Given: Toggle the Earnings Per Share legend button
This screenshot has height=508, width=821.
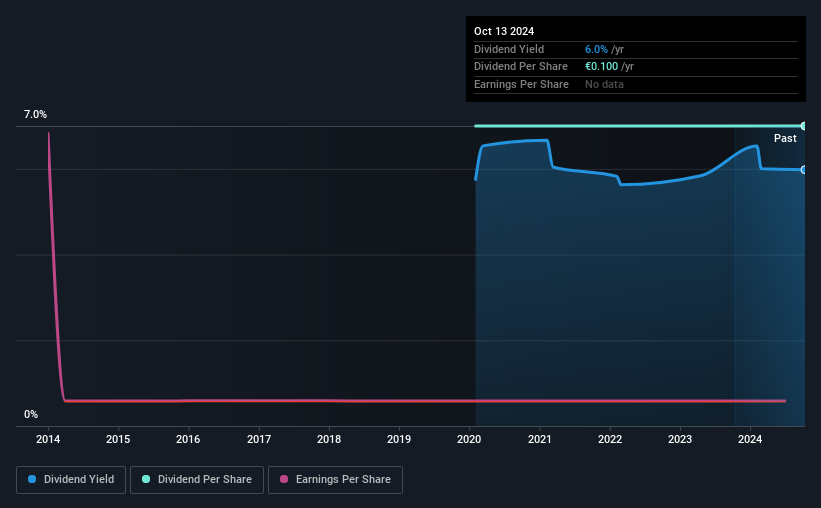Looking at the screenshot, I should coord(335,480).
